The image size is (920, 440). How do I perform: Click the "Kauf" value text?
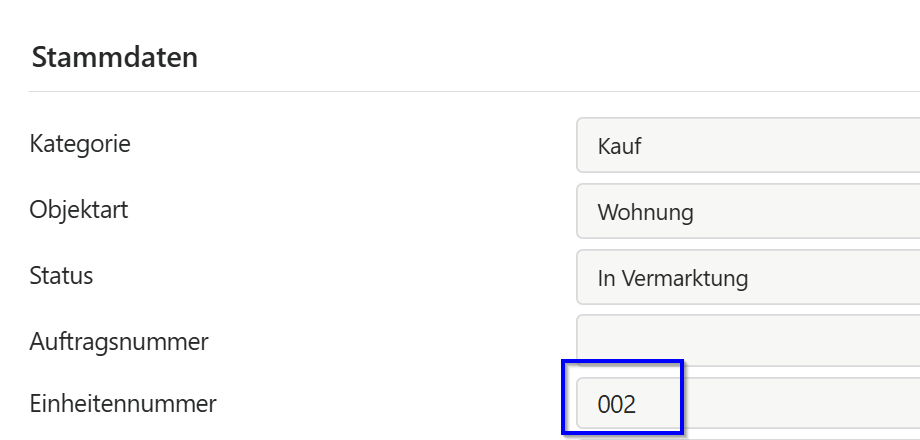pos(619,147)
